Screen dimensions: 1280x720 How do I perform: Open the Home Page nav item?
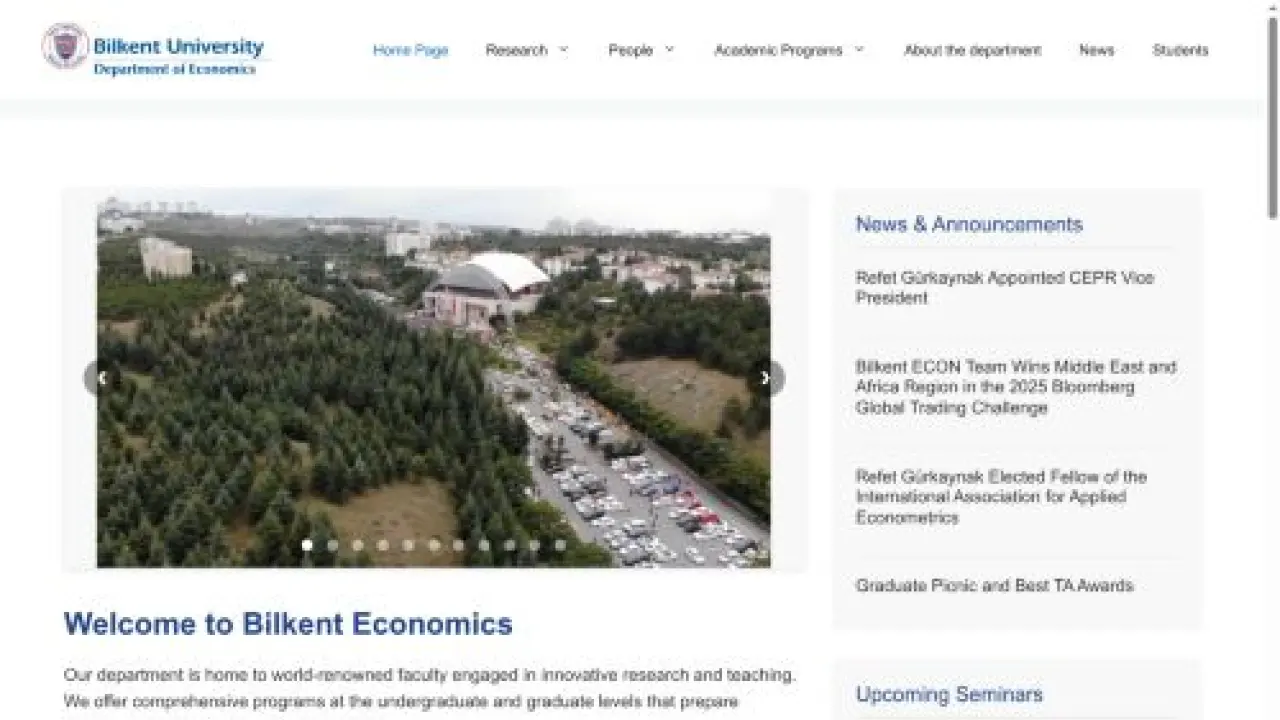(411, 50)
